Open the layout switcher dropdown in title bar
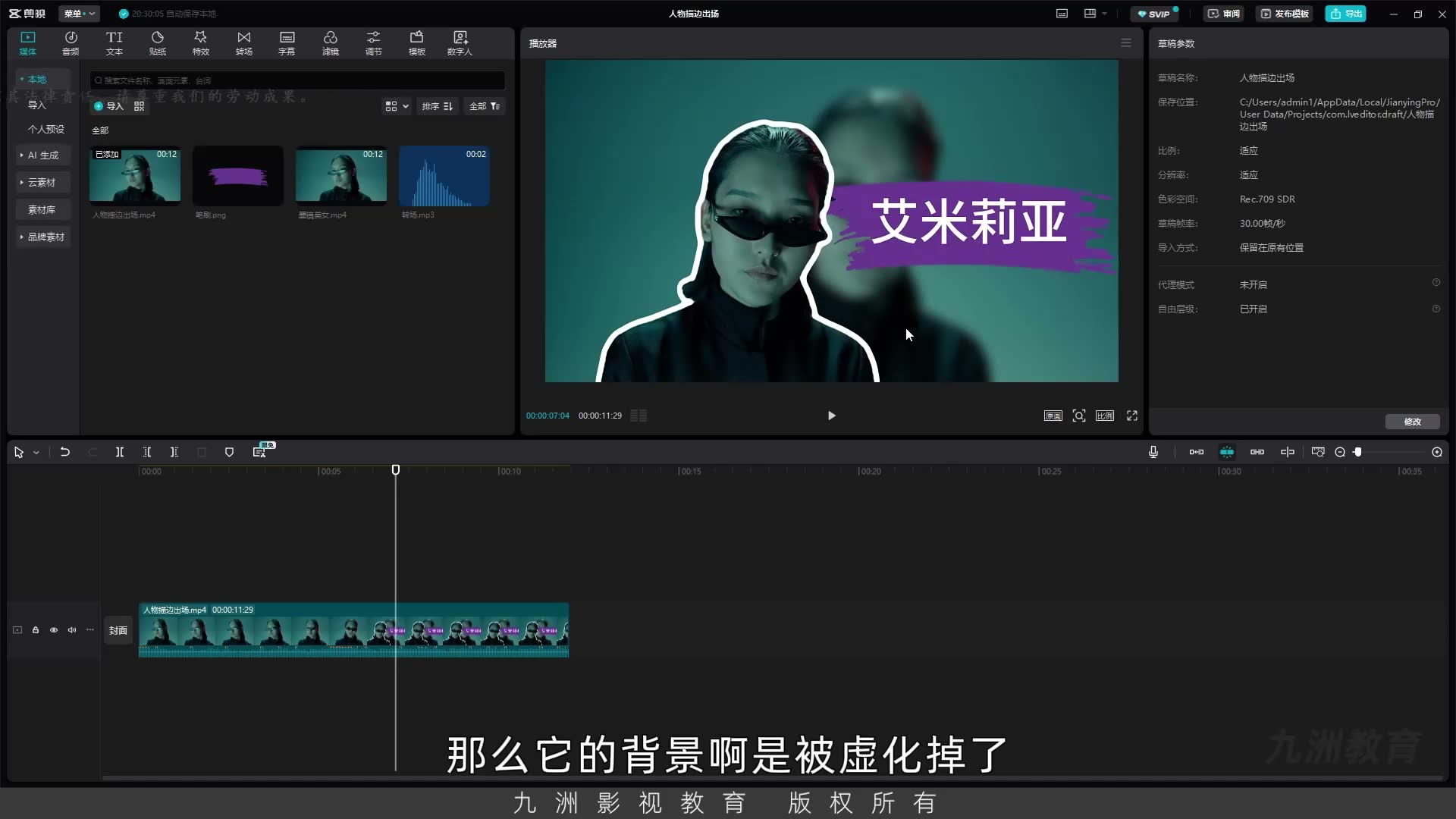This screenshot has height=819, width=1456. pos(1096,14)
